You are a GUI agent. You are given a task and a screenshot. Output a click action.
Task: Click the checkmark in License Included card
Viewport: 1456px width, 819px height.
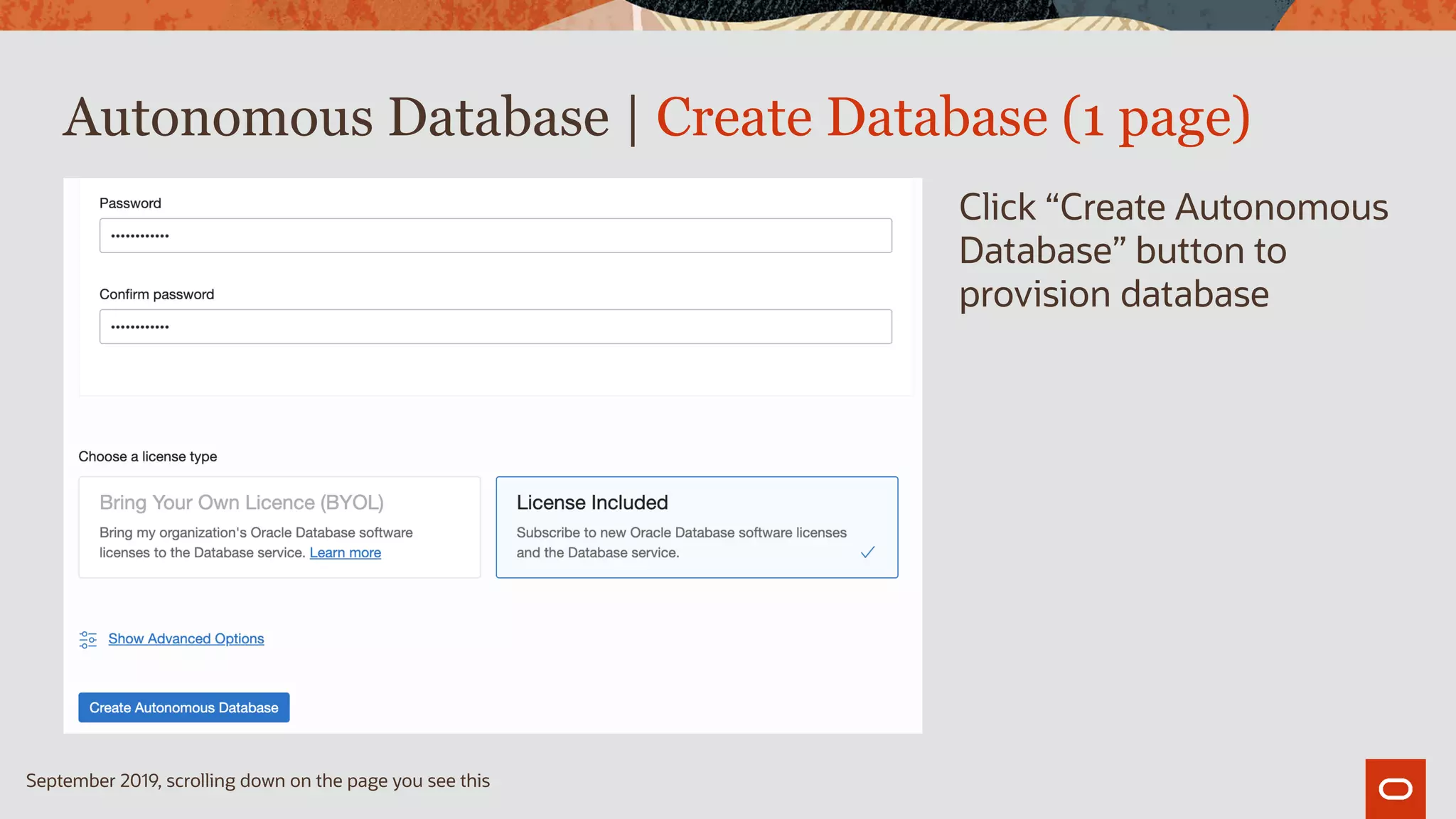click(867, 552)
